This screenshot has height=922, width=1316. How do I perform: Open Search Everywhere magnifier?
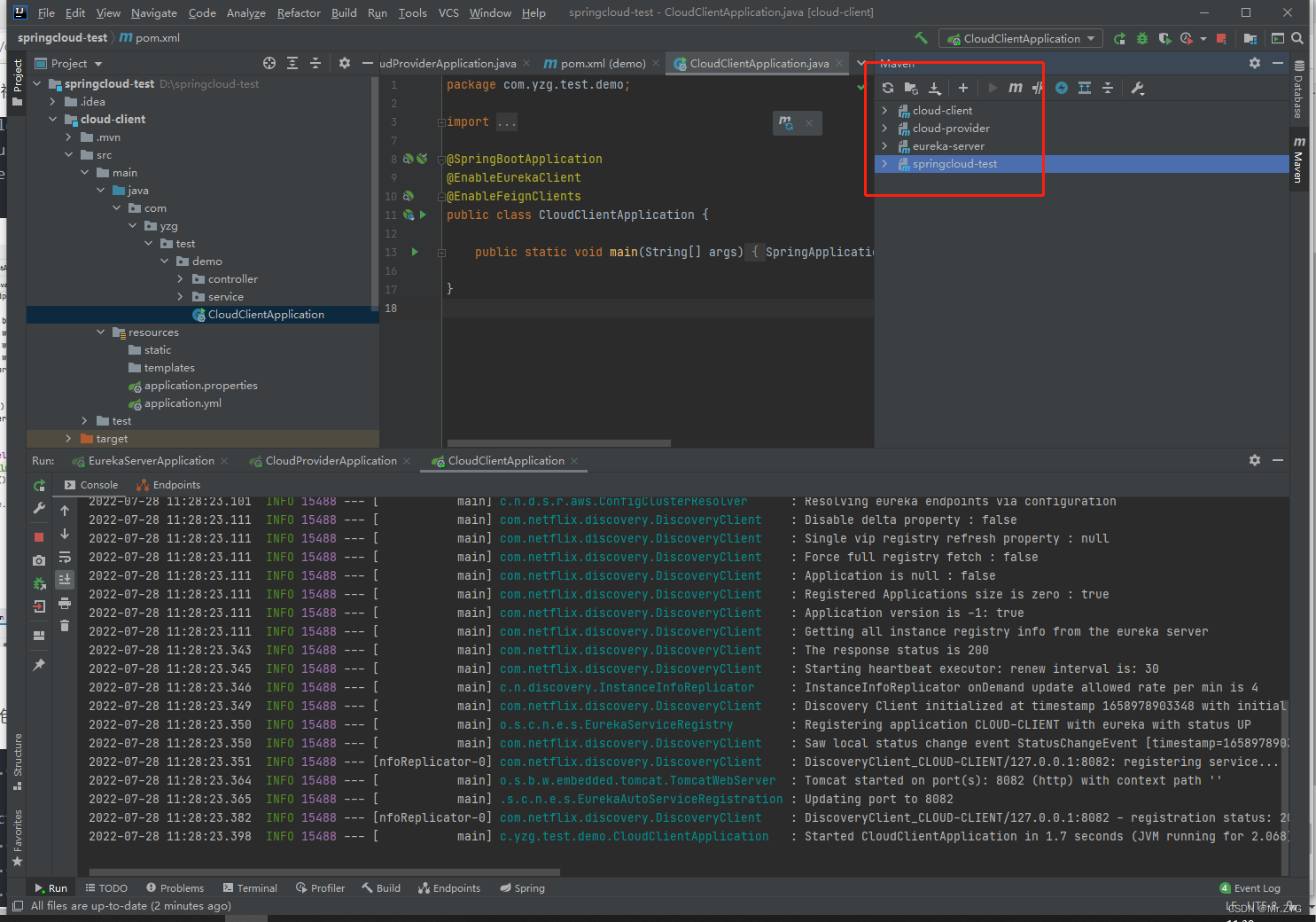1297,38
